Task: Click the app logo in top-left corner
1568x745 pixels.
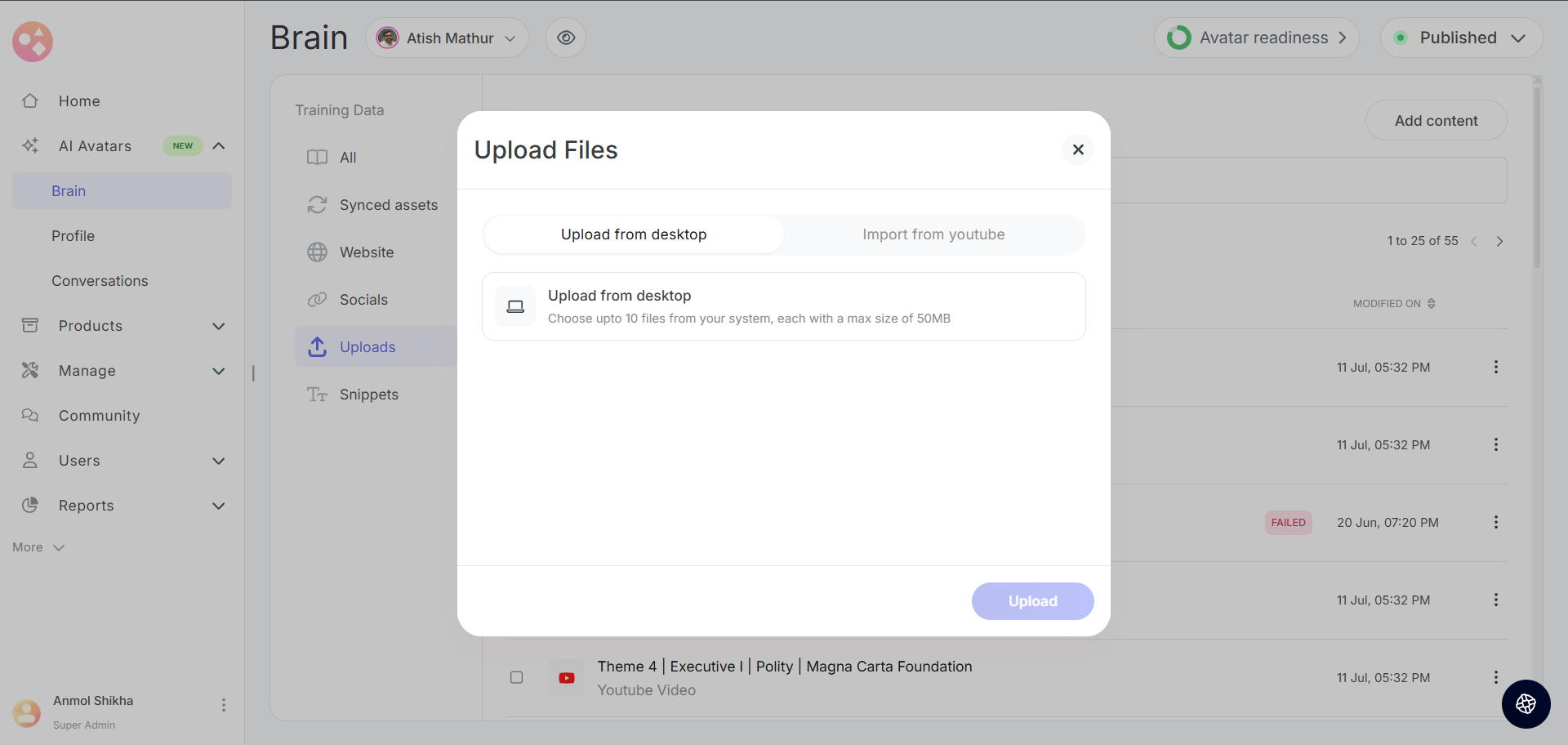Action: (x=33, y=42)
